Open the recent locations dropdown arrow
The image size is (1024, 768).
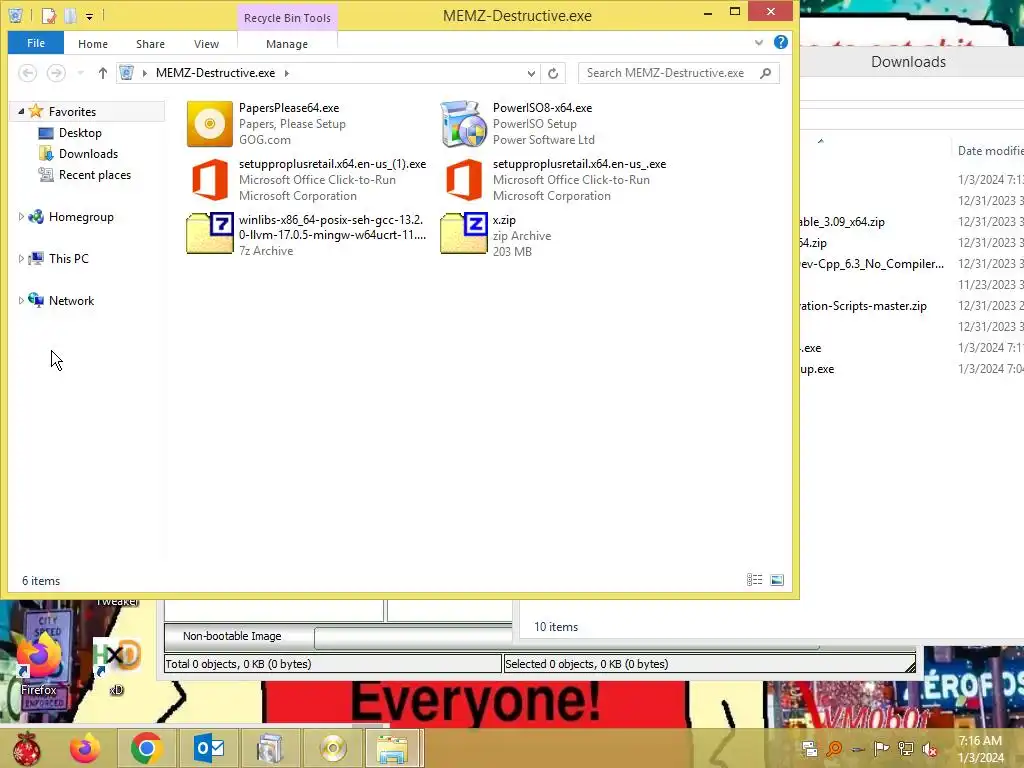point(80,73)
